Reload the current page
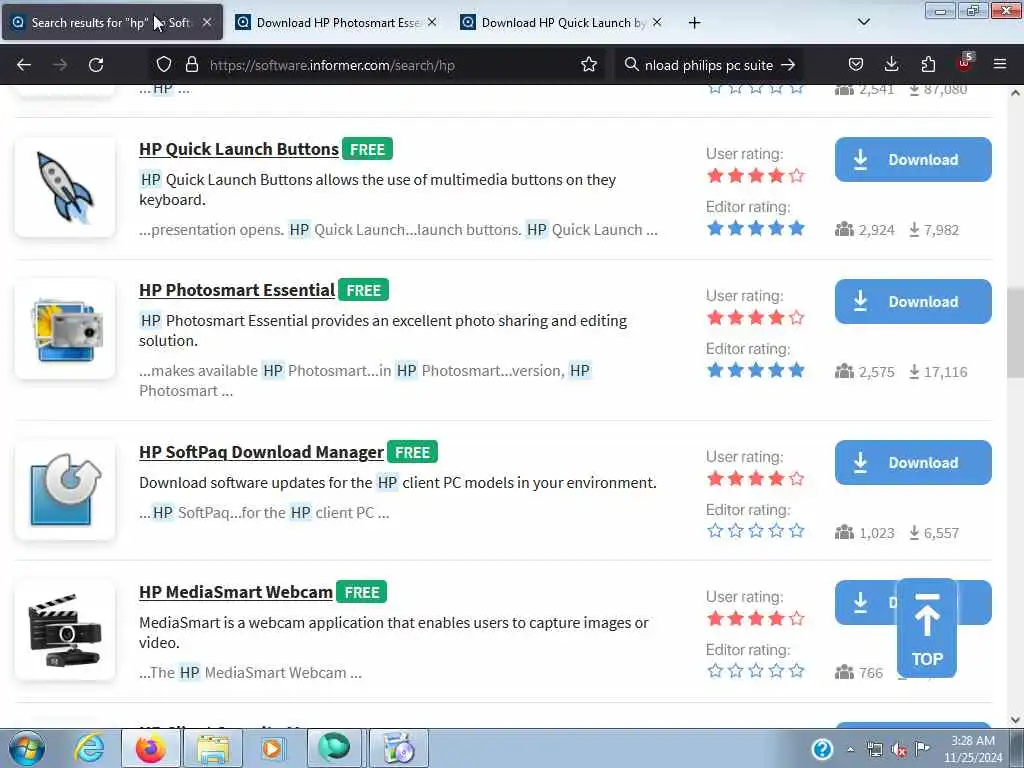The image size is (1024, 768). point(96,65)
